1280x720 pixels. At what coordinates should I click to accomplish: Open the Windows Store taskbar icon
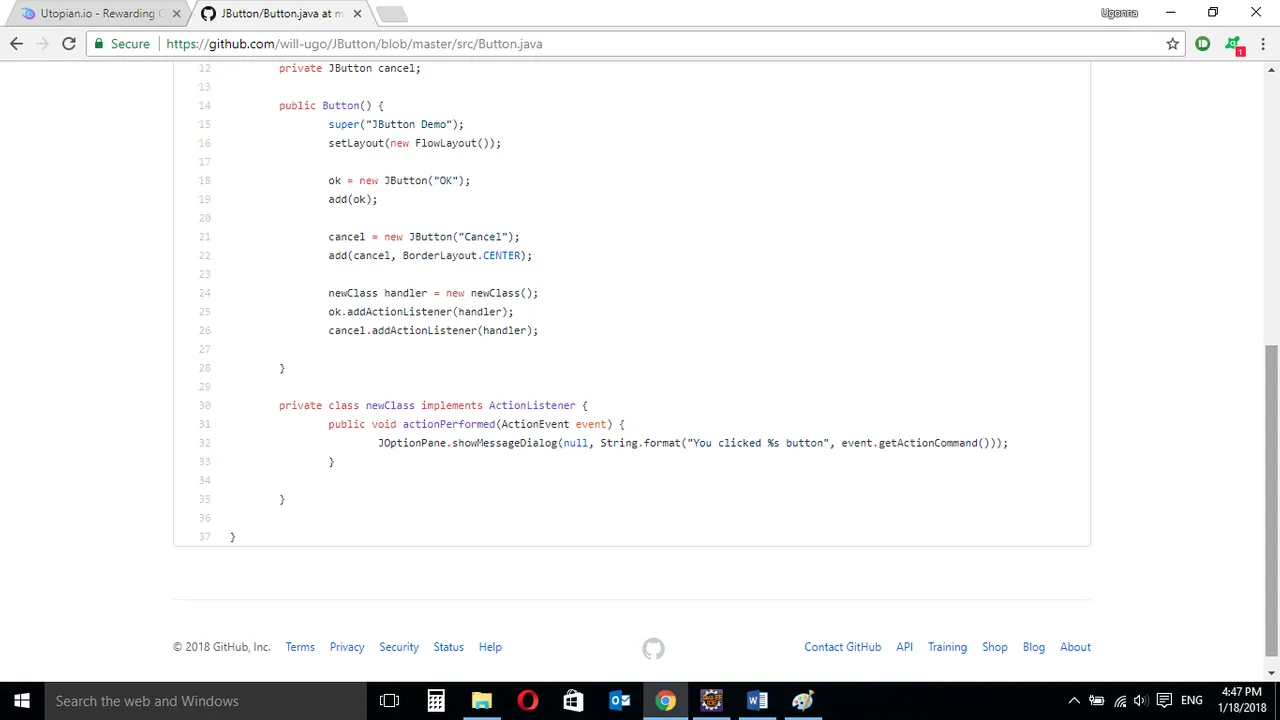tap(573, 701)
